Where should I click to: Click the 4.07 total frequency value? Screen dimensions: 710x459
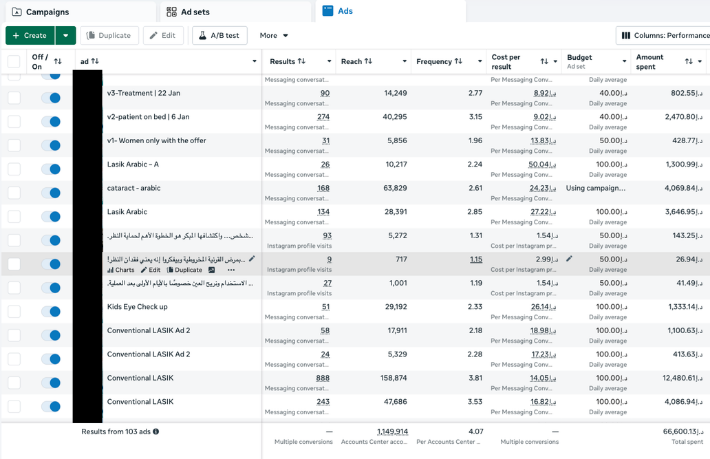tap(476, 432)
